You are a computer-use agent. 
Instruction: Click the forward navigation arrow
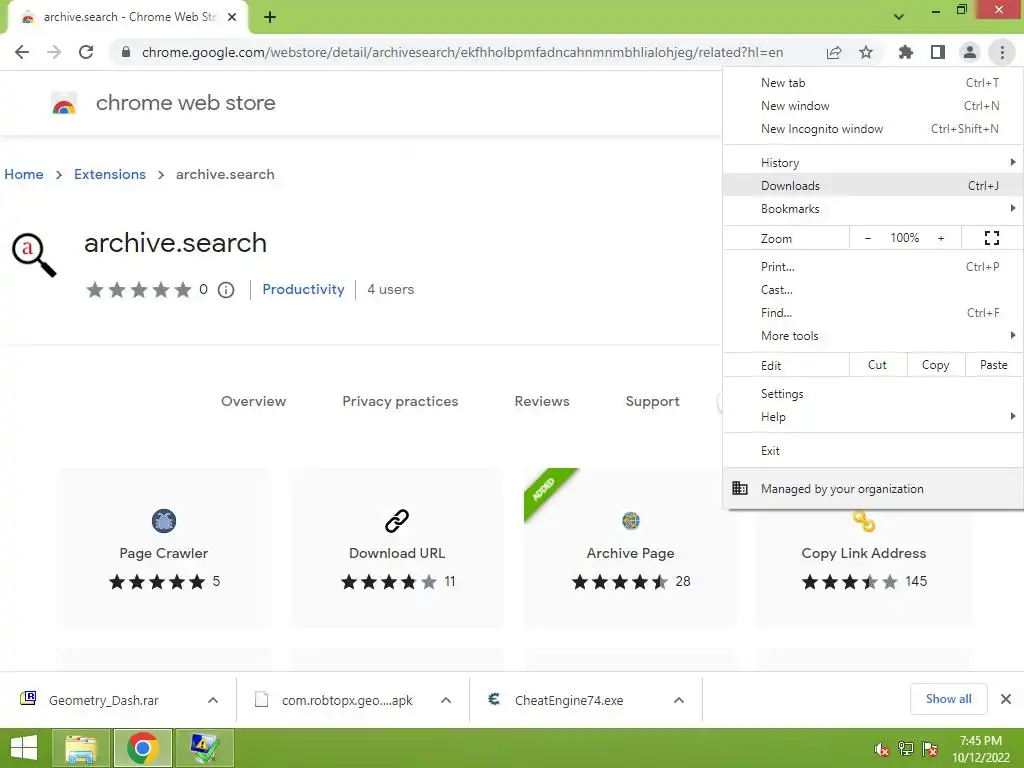point(54,52)
